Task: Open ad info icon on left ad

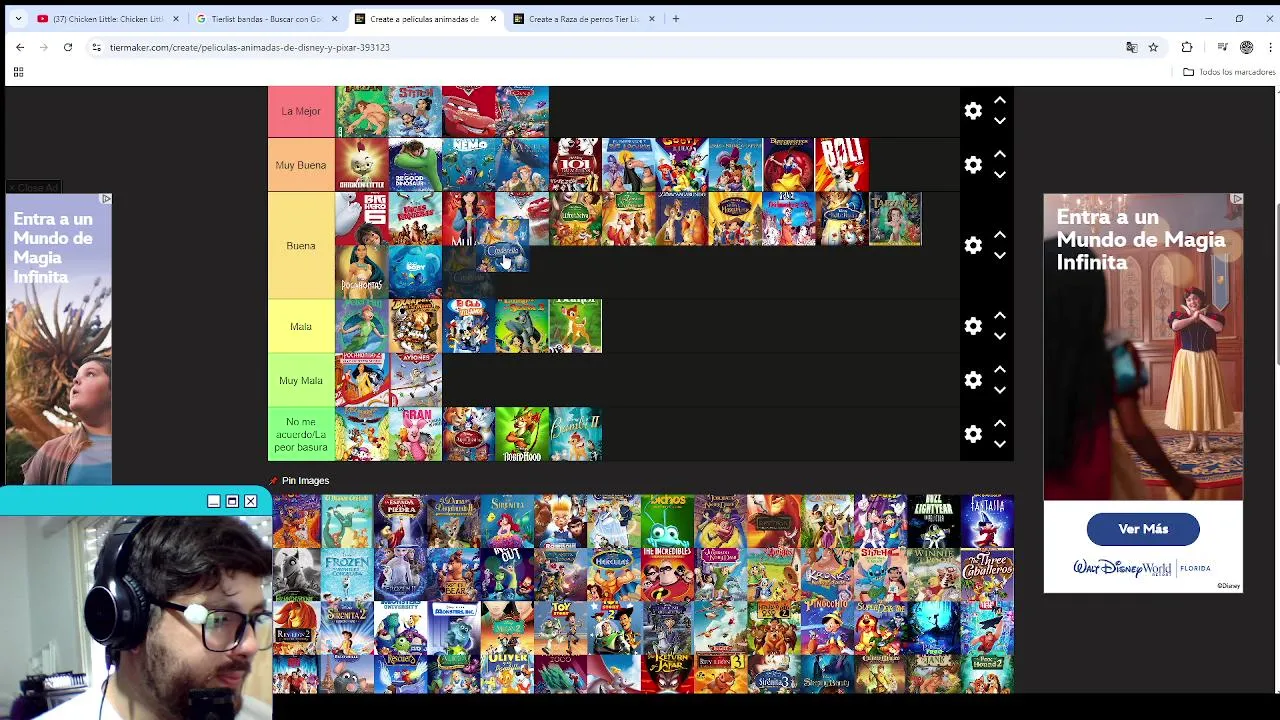Action: [x=106, y=199]
